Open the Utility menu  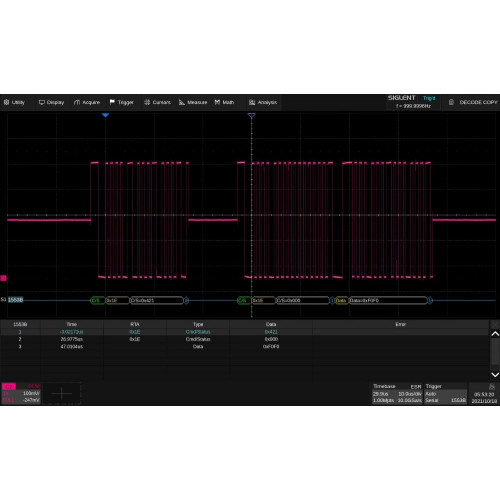point(14,102)
